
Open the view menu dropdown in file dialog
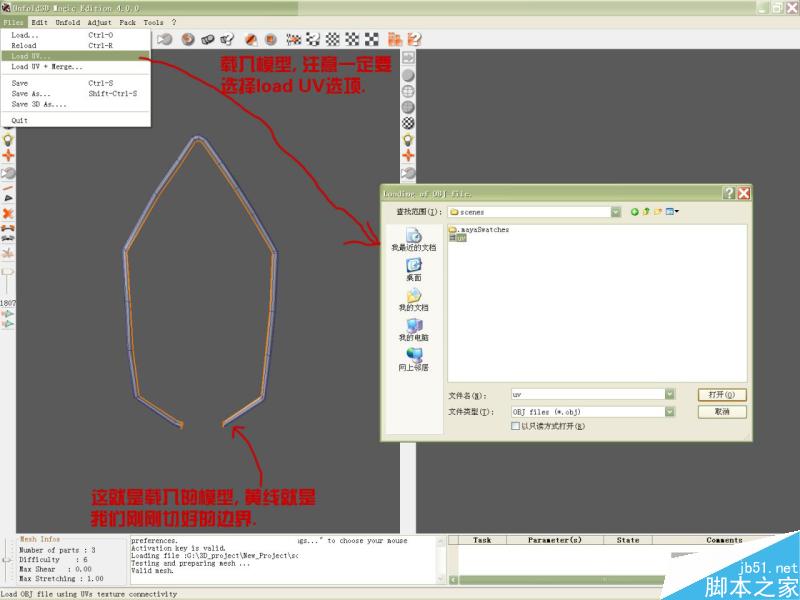[x=672, y=212]
